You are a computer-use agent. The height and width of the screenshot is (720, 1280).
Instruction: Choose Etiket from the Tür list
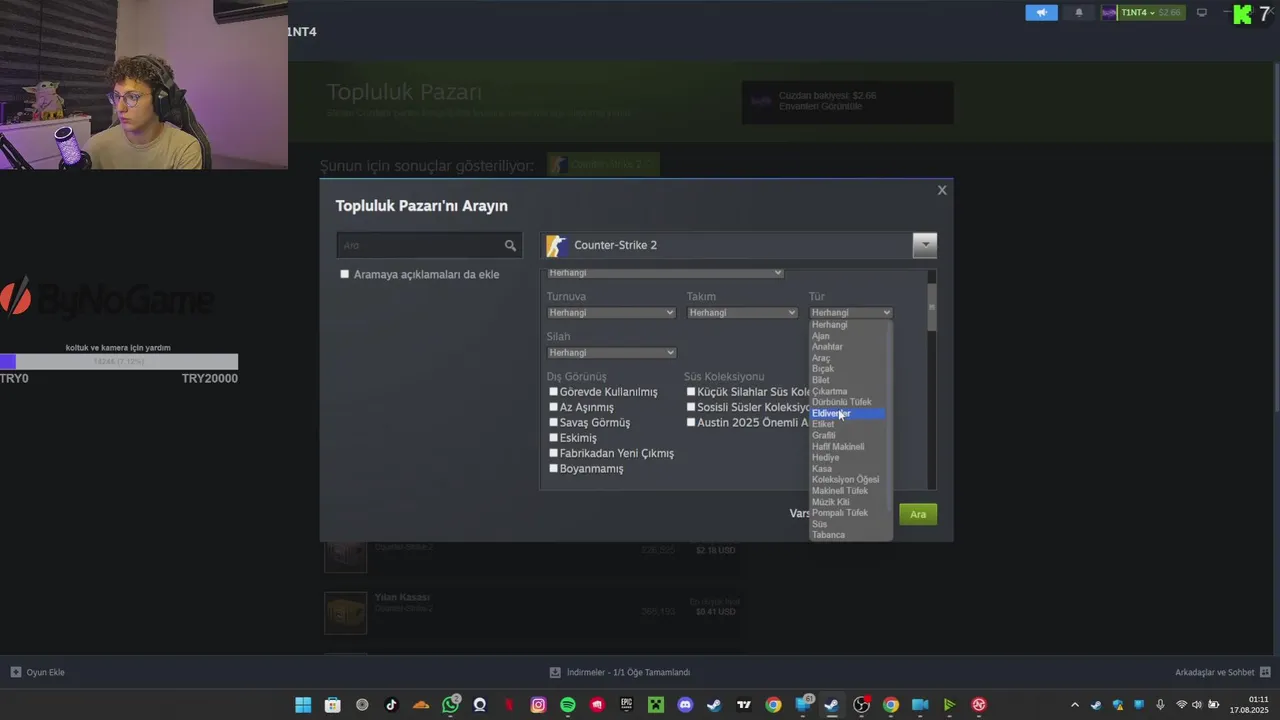pyautogui.click(x=847, y=424)
